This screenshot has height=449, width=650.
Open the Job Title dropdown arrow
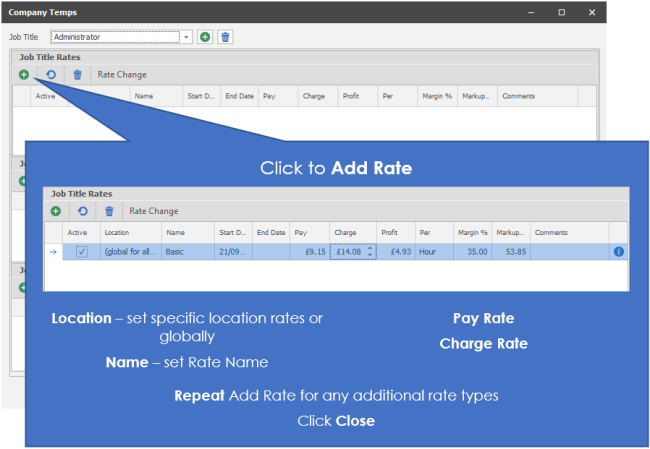(x=186, y=37)
